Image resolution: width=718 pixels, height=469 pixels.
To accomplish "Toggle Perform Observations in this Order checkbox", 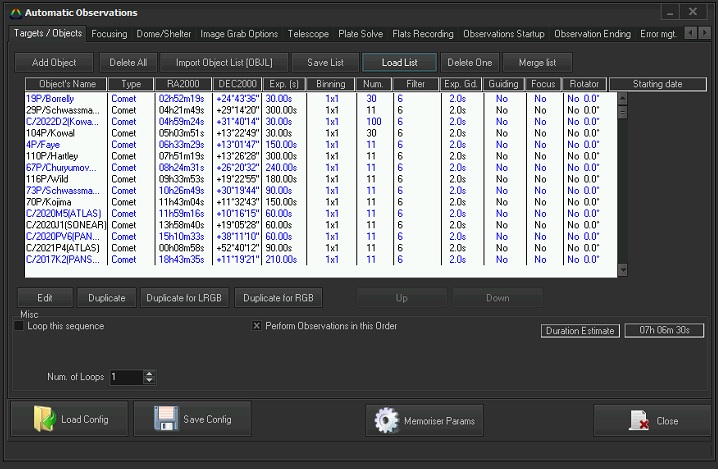I will pos(257,326).
